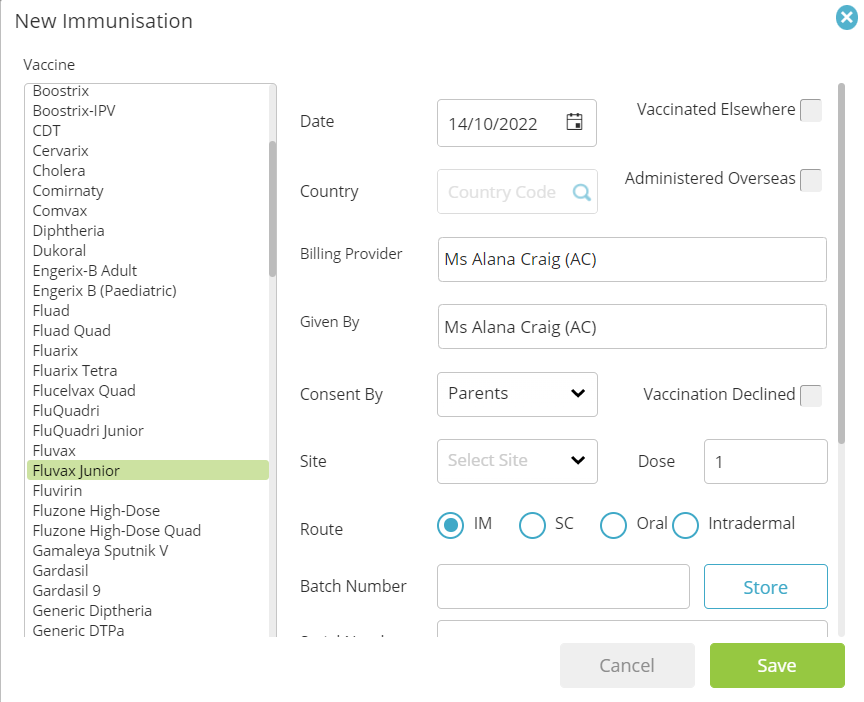Image resolution: width=864 pixels, height=702 pixels.
Task: Select the SC route radio button
Action: pyautogui.click(x=532, y=525)
